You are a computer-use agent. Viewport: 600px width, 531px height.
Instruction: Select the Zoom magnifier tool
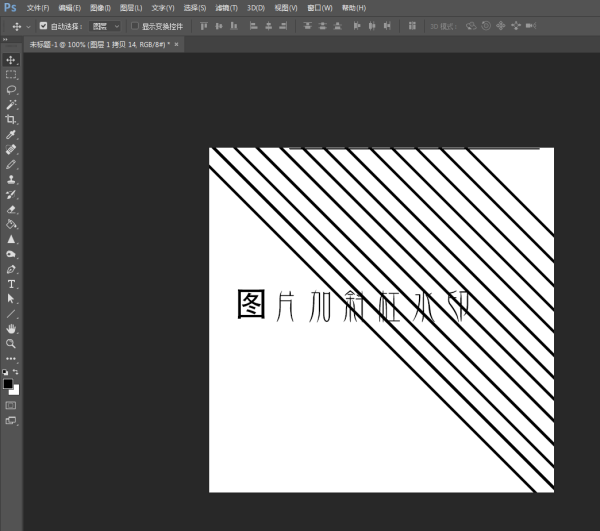(11, 344)
